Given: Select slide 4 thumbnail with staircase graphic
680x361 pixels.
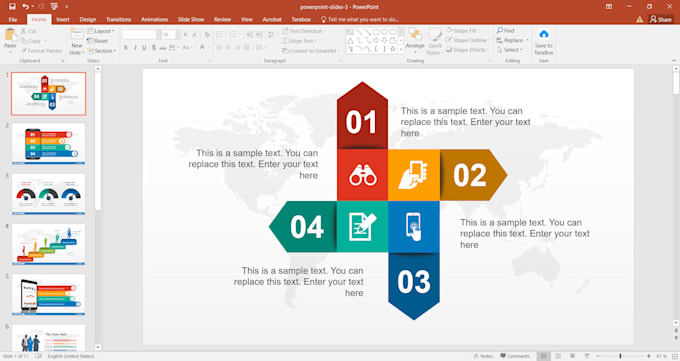Looking at the screenshot, I should click(48, 244).
